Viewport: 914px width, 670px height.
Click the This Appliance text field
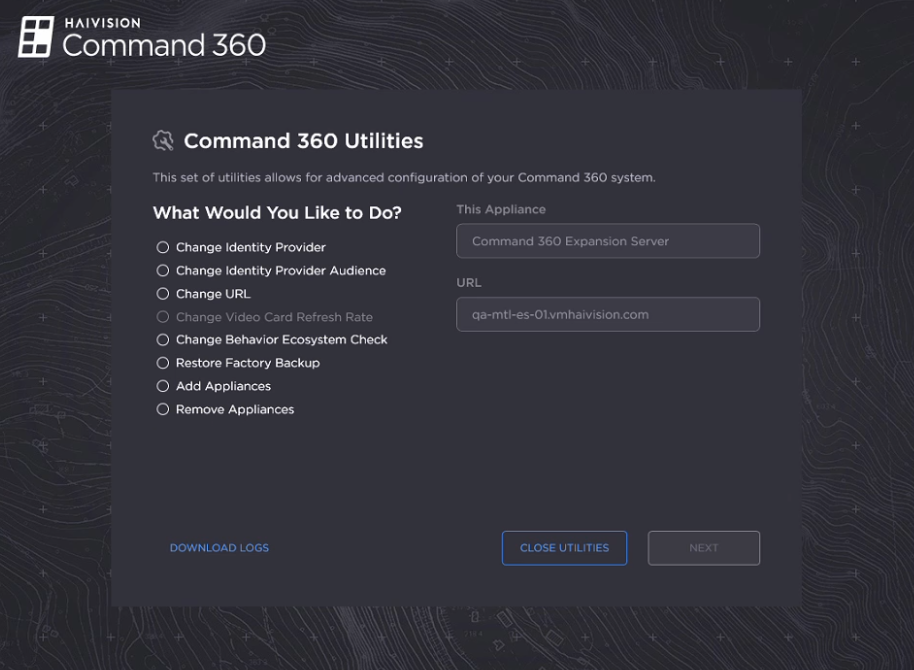pyautogui.click(x=607, y=240)
